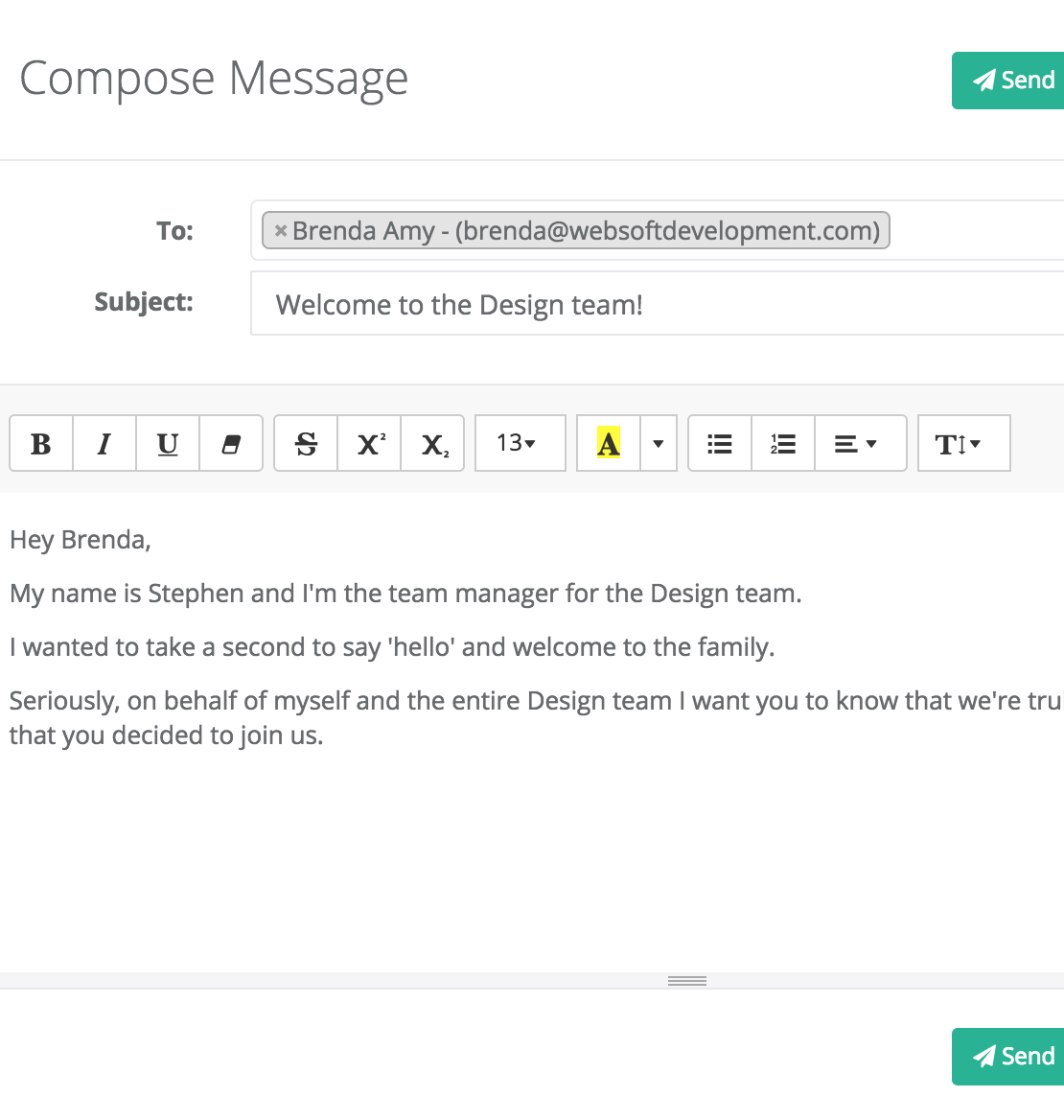Remove Brenda Amy recipient tag
This screenshot has width=1064, height=1120.
pos(281,231)
